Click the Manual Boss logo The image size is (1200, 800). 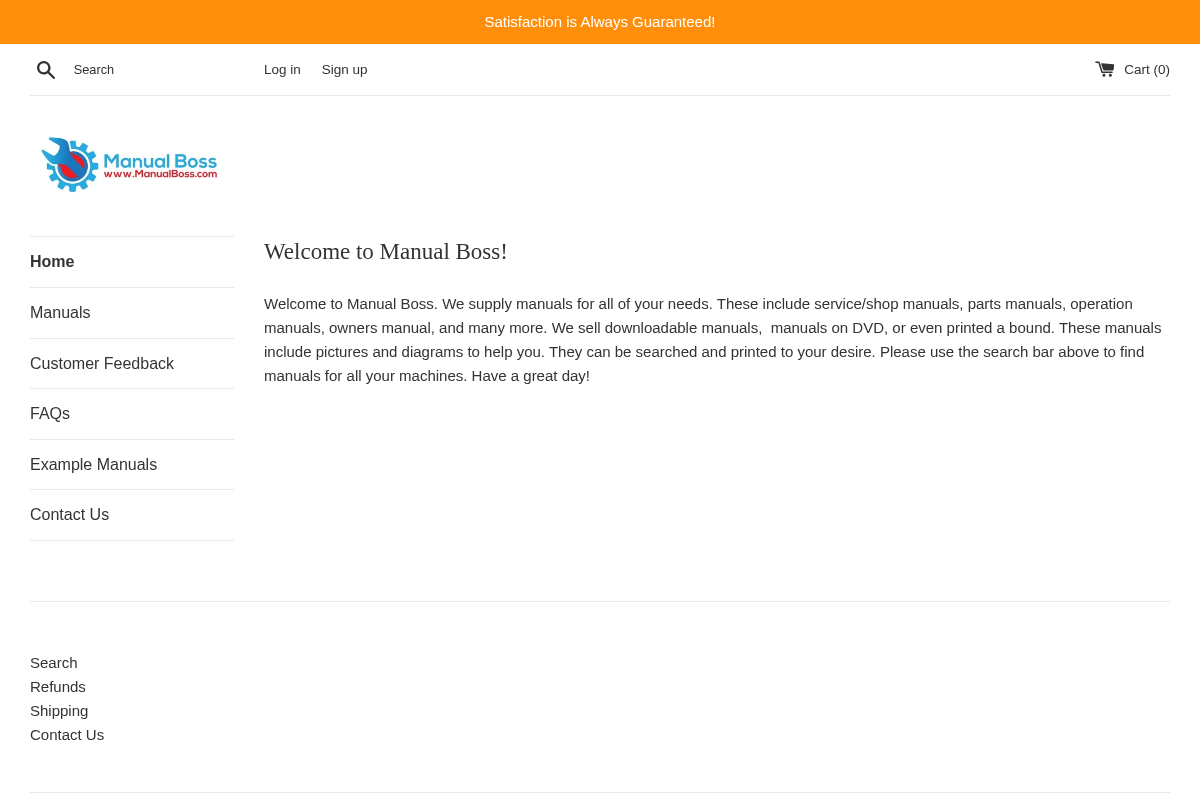129,163
